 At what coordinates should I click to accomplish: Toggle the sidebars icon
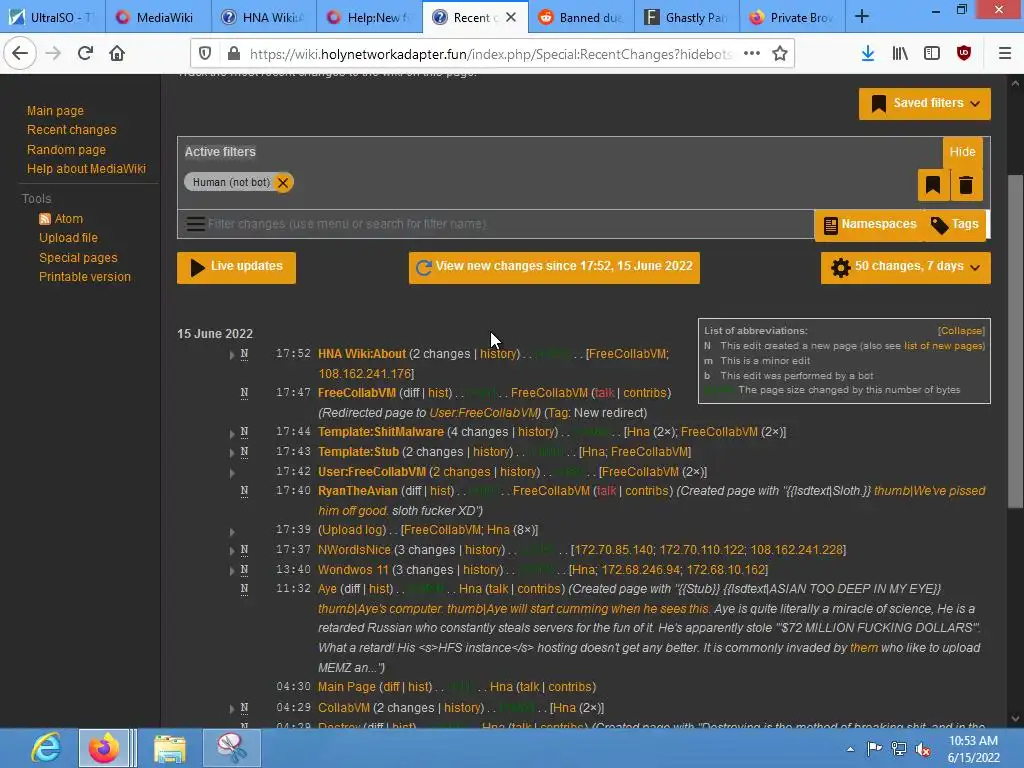pos(932,54)
